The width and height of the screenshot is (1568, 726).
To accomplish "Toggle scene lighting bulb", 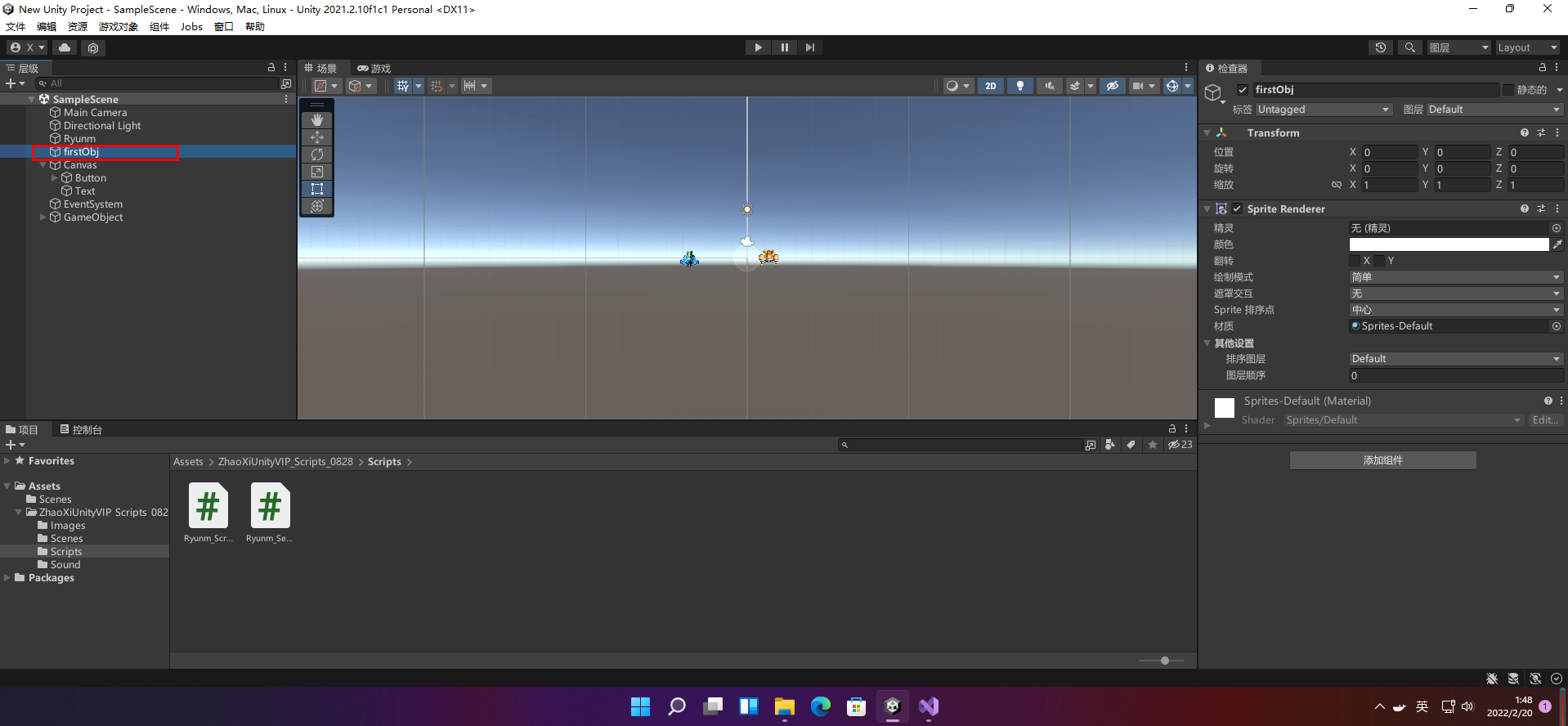I will pyautogui.click(x=1019, y=86).
